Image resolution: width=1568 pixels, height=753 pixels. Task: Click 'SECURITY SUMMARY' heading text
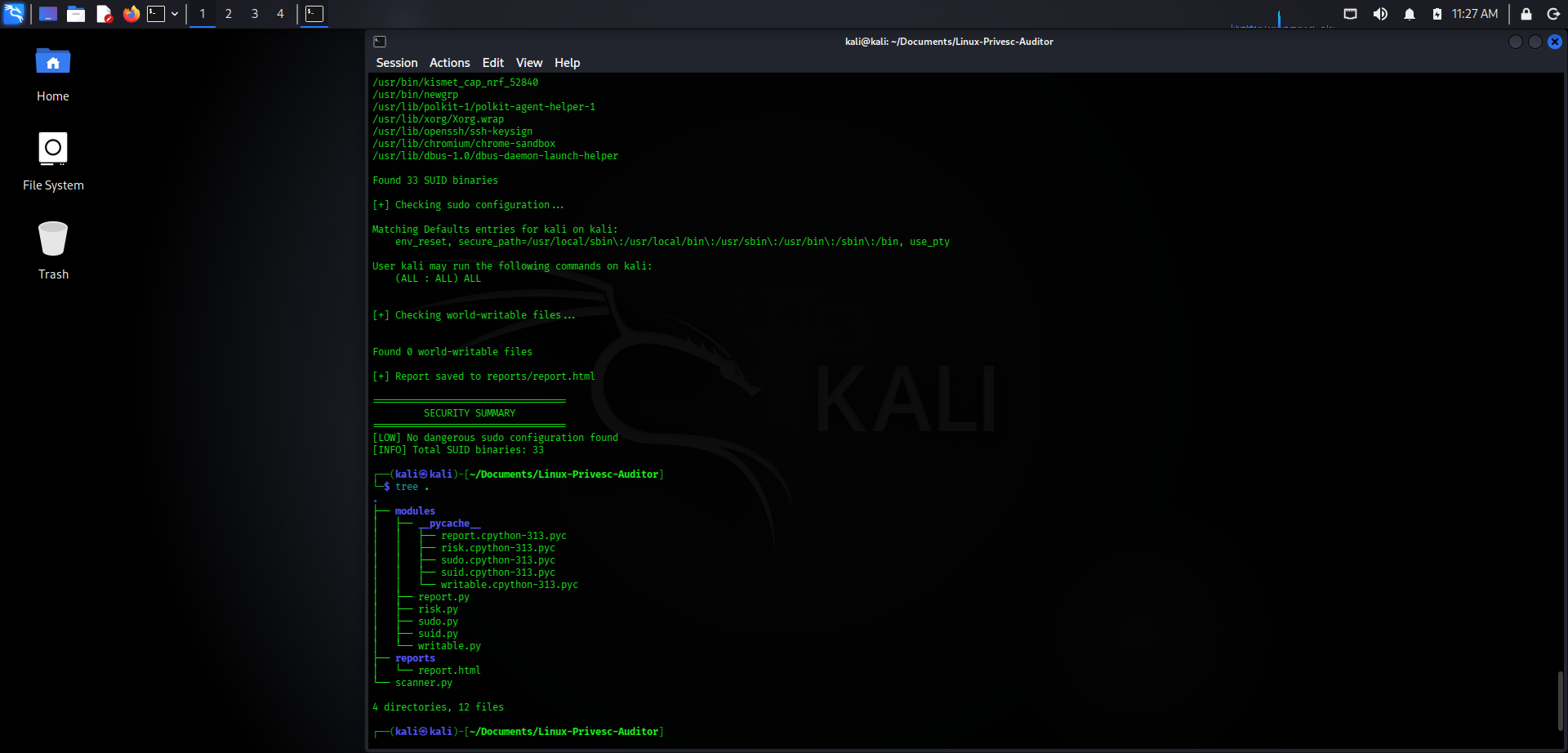click(470, 413)
